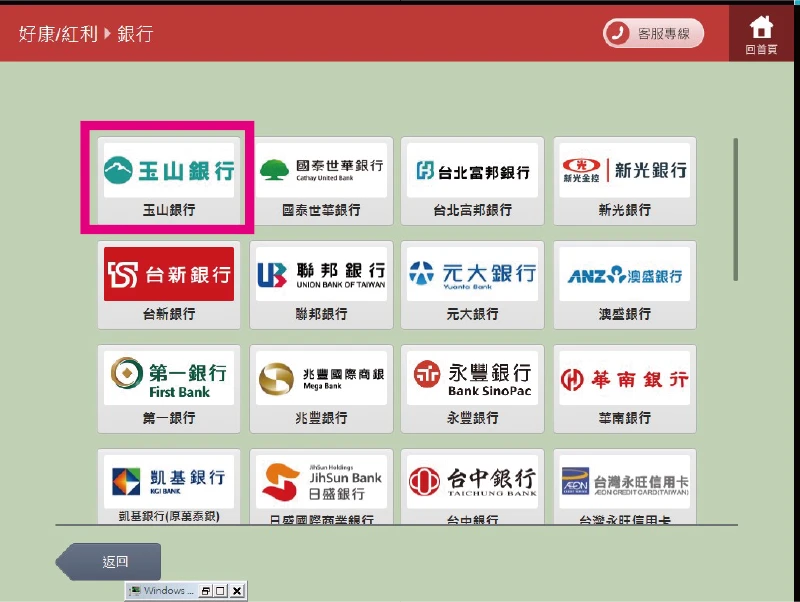Image resolution: width=800 pixels, height=602 pixels.
Task: Click the 國泰世華銀行 caption text
Action: [321, 210]
